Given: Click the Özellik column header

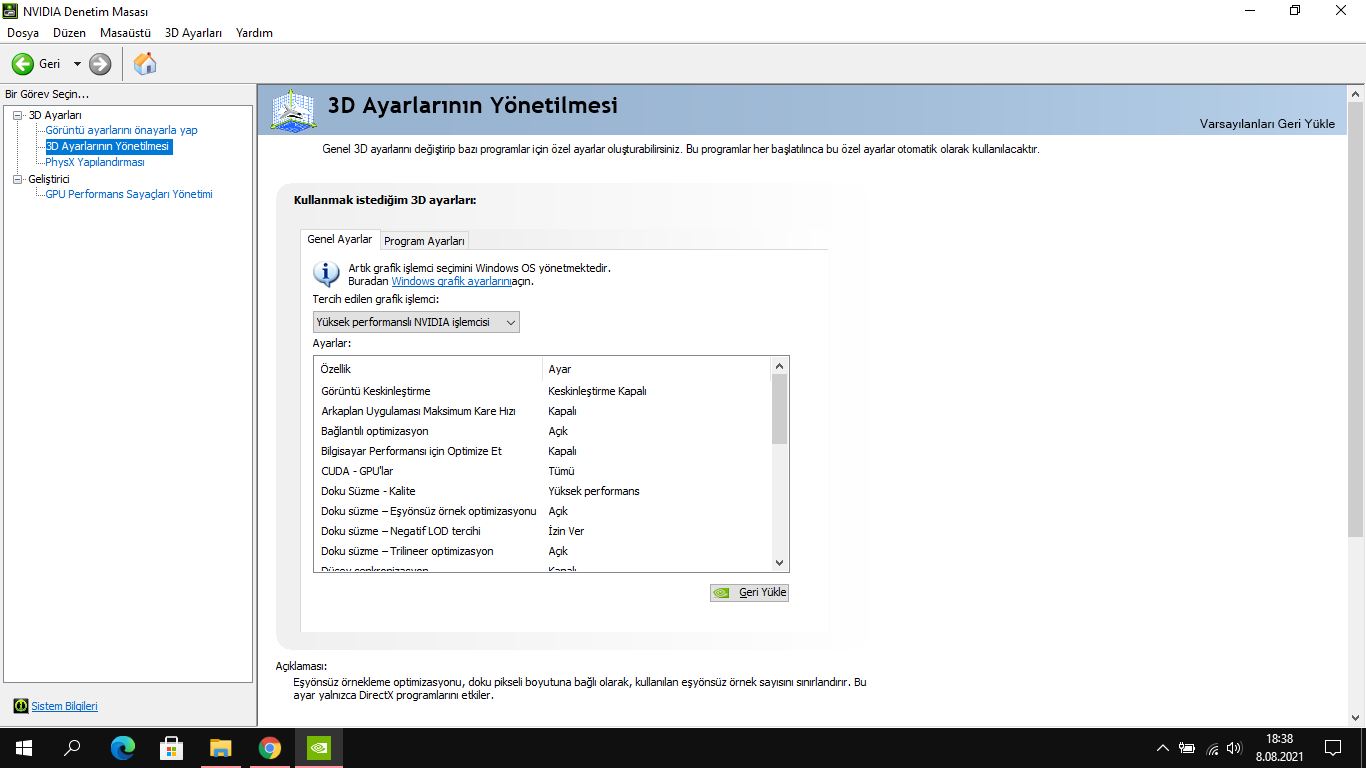Looking at the screenshot, I should tap(428, 369).
